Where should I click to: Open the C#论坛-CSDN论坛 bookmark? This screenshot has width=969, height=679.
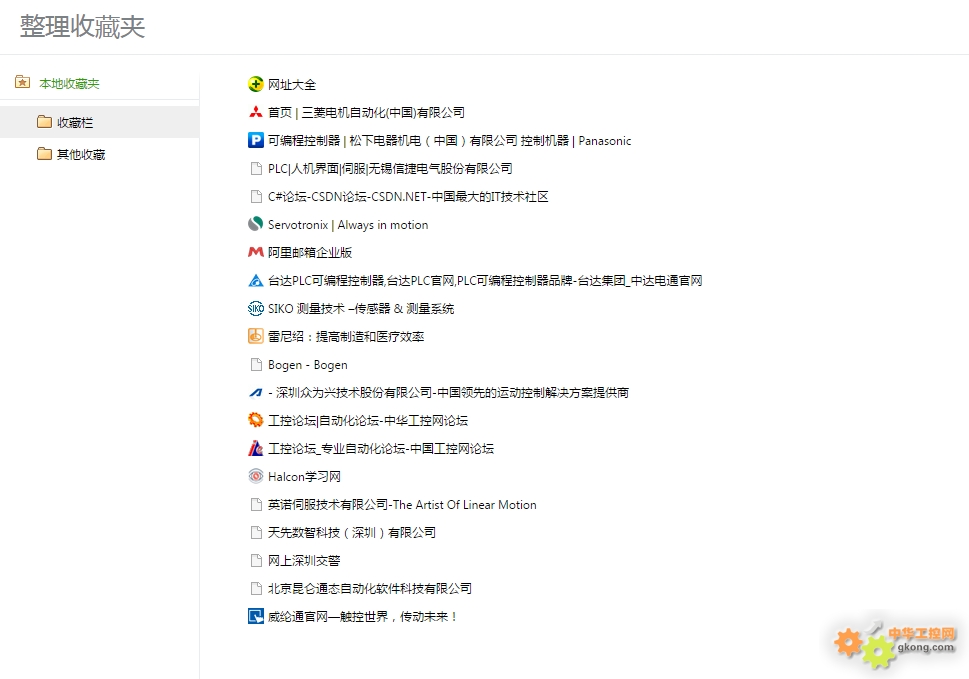tap(408, 196)
